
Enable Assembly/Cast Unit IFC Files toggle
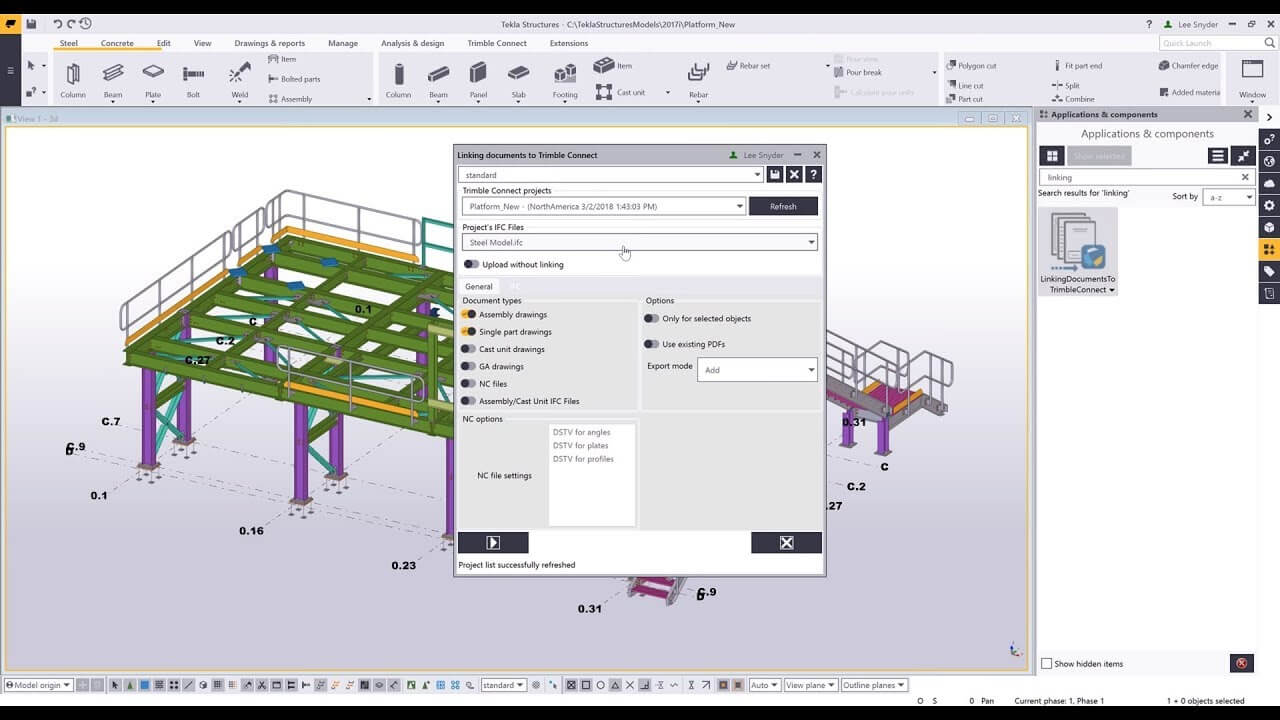click(x=468, y=401)
